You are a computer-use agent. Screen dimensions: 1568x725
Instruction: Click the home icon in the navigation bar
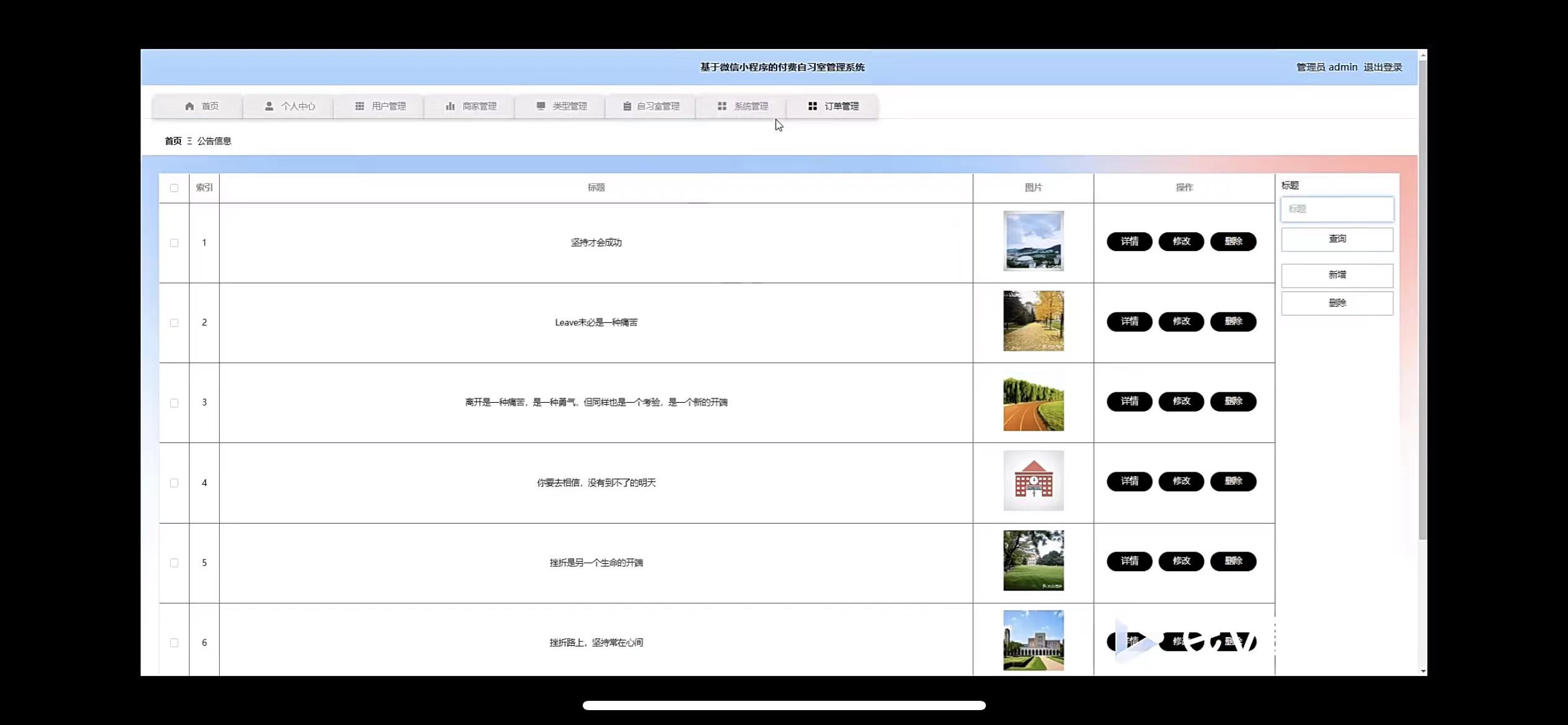[x=189, y=106]
